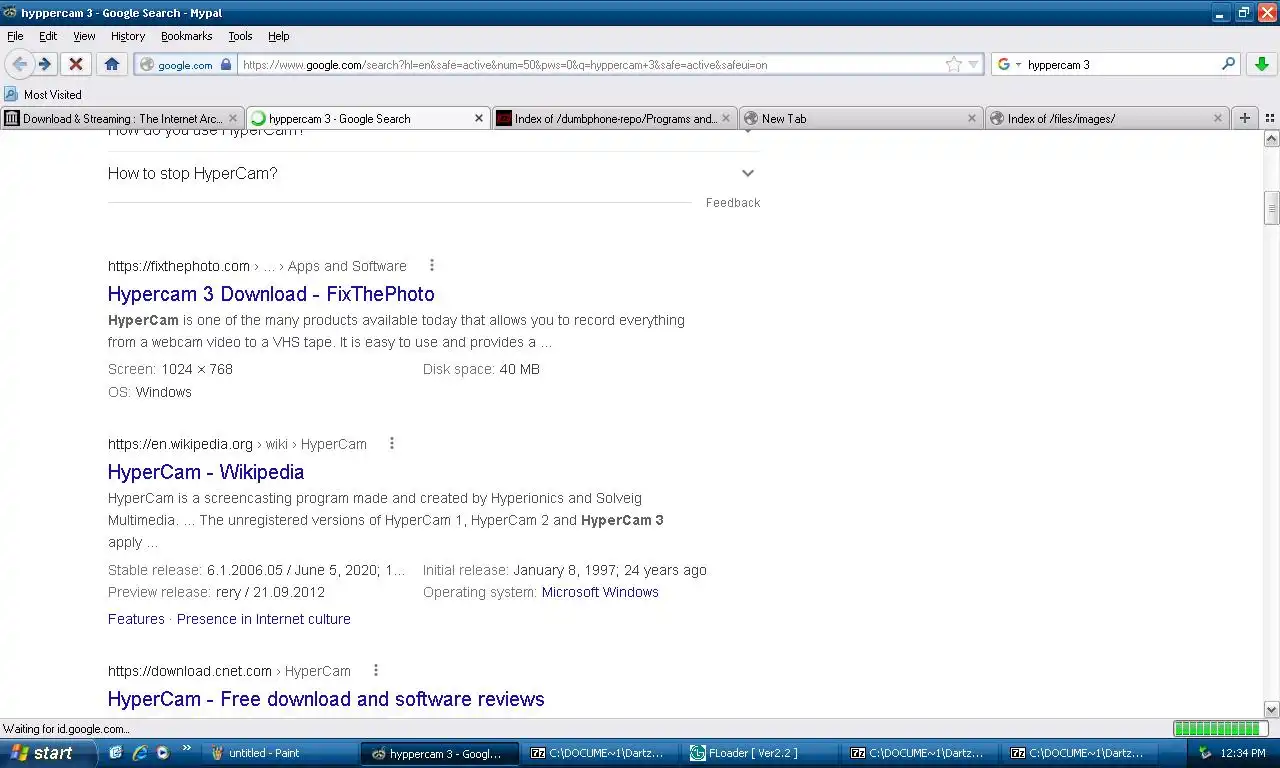Close the Index of /files/images/ tab

coord(1217,118)
